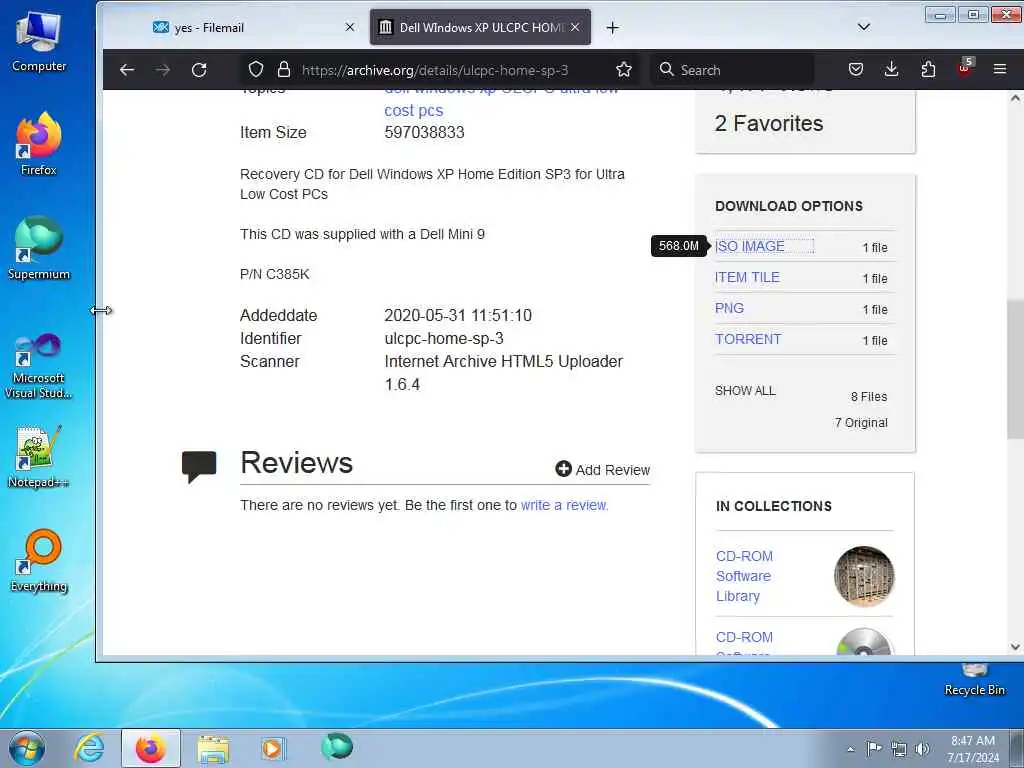
Task: Open a new browser tab
Action: (612, 27)
